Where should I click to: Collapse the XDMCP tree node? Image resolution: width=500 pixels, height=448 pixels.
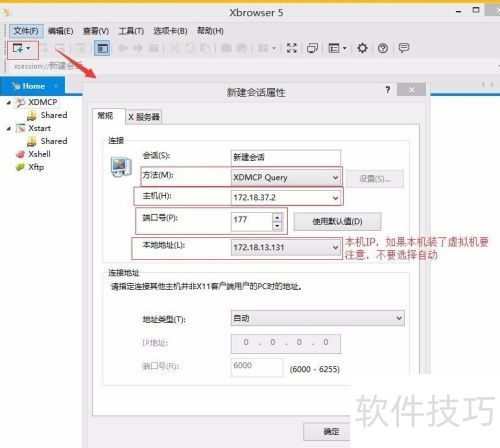click(9, 102)
